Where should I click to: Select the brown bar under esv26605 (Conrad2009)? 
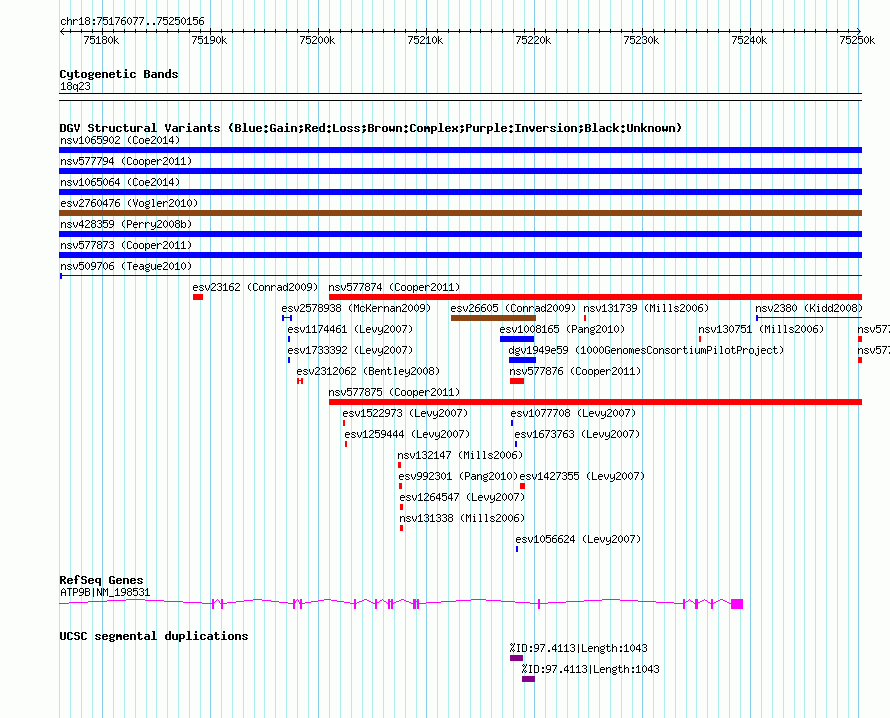pos(493,318)
